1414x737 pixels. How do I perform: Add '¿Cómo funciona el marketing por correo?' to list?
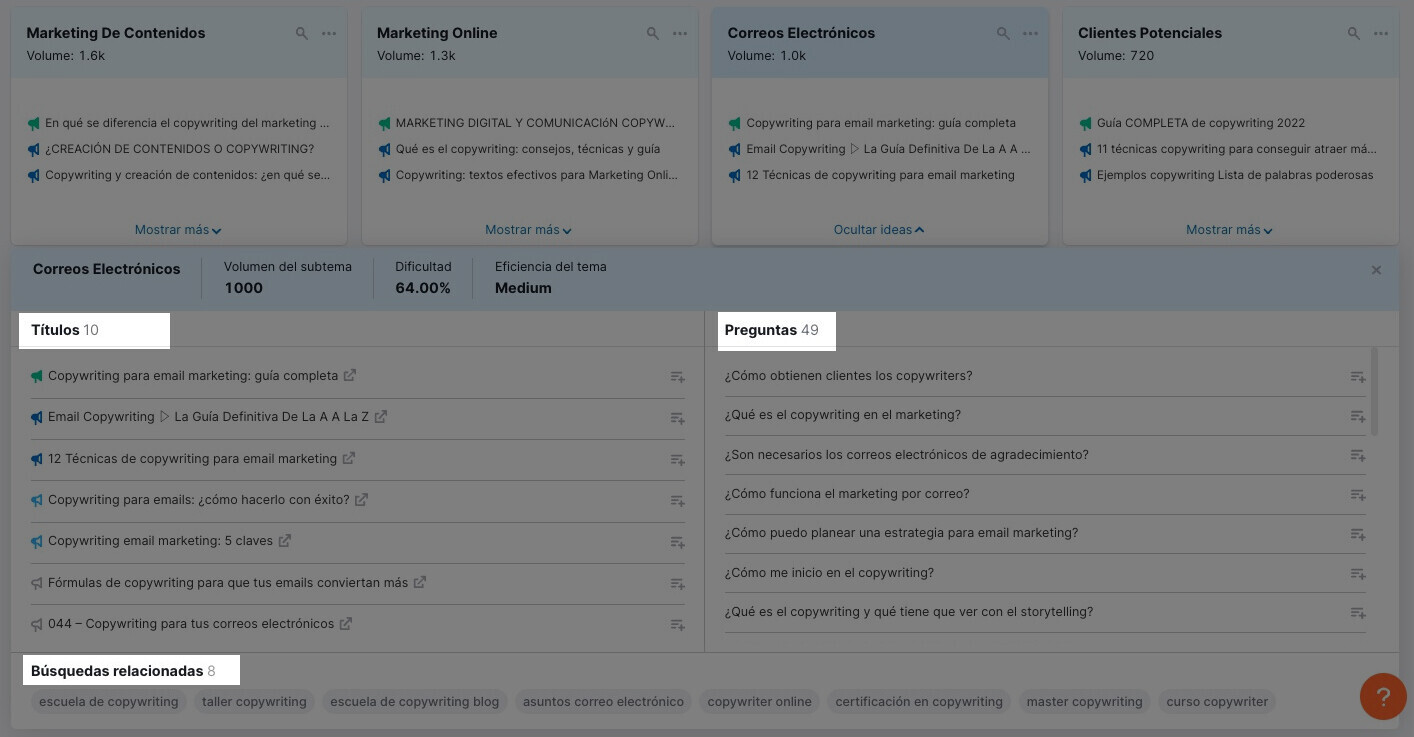[1357, 495]
